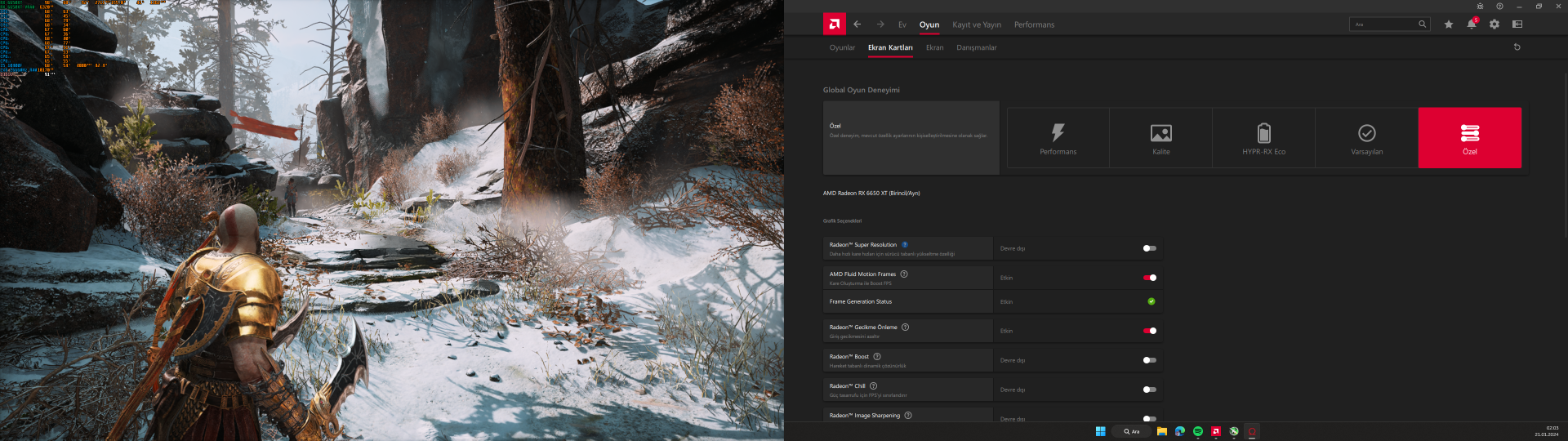Screen dimensions: 1568x441
Task: Open the Xbox-style green icon in taskbar
Action: pyautogui.click(x=1234, y=431)
